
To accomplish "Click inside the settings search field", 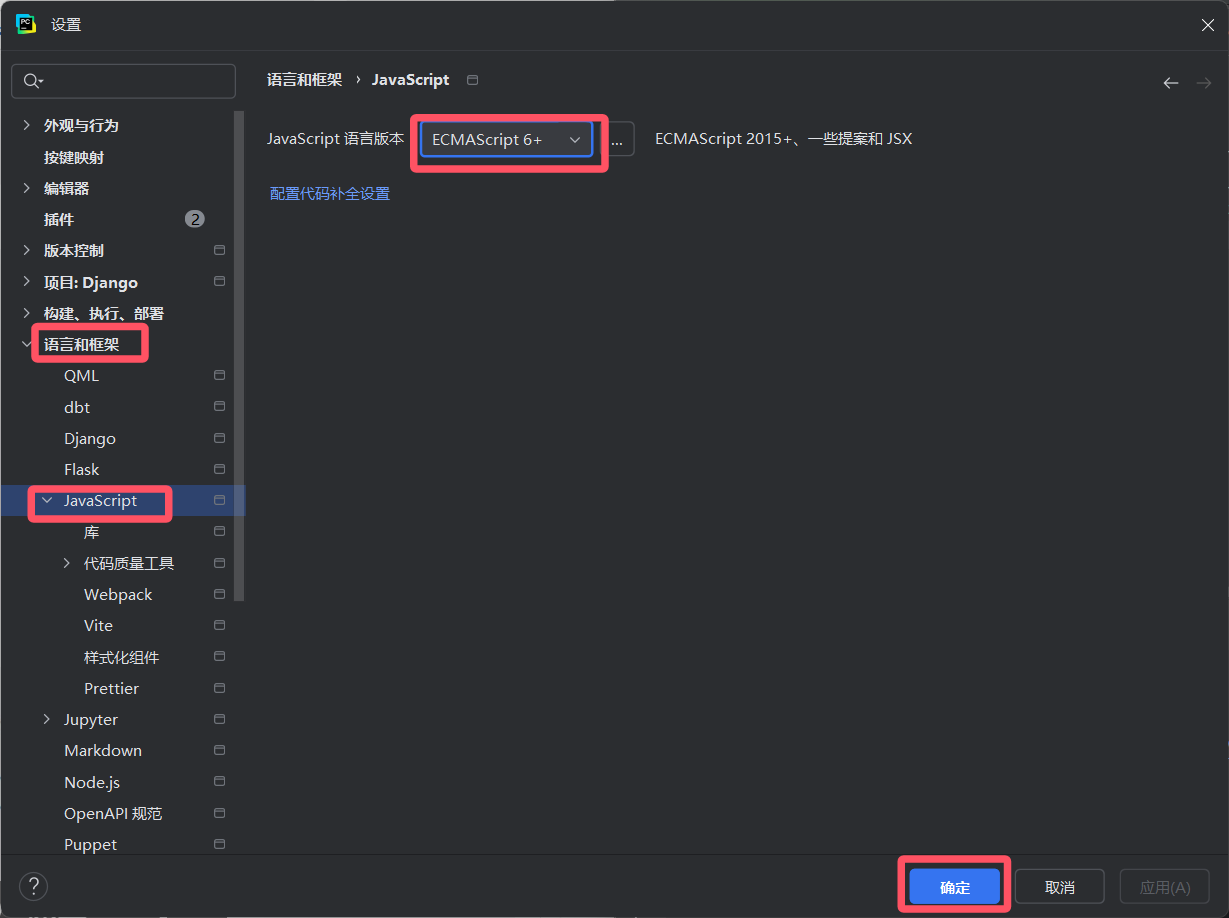I will click(124, 81).
